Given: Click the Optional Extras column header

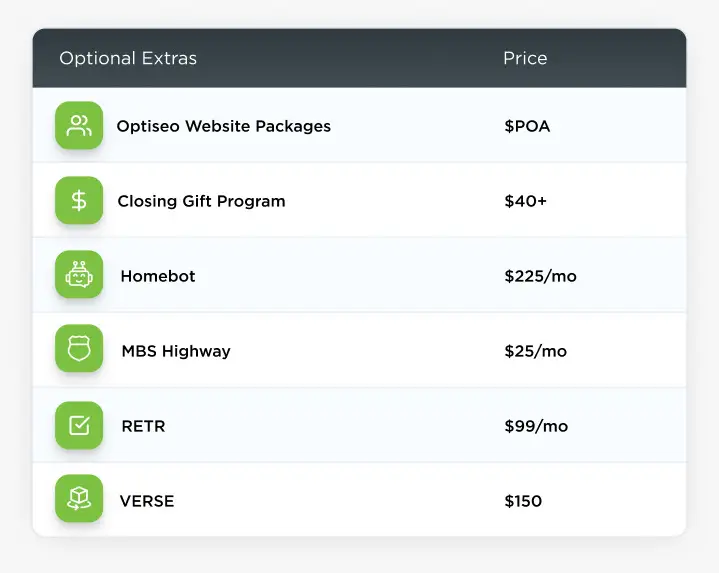Looking at the screenshot, I should point(128,58).
